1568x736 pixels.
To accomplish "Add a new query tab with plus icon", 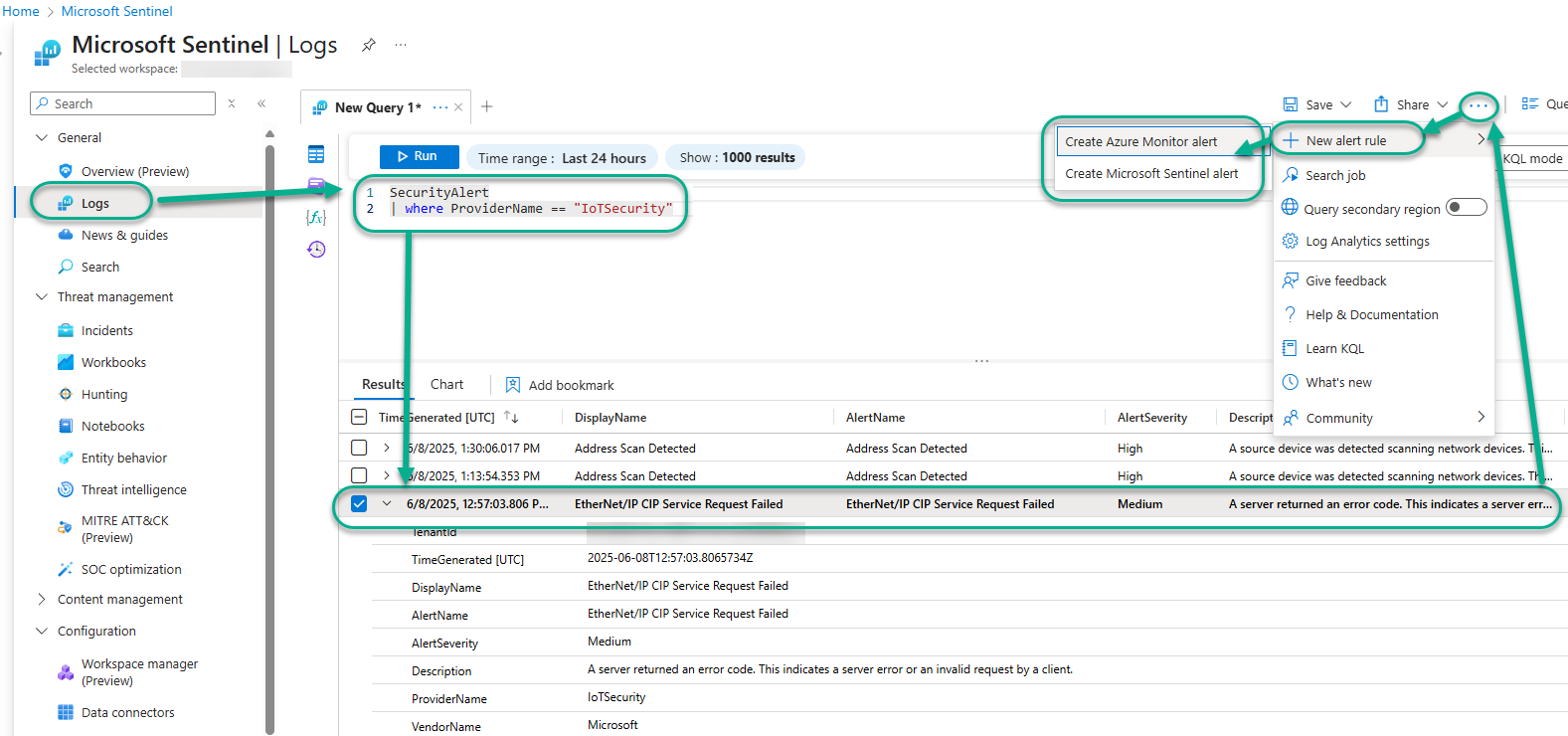I will pyautogui.click(x=487, y=106).
